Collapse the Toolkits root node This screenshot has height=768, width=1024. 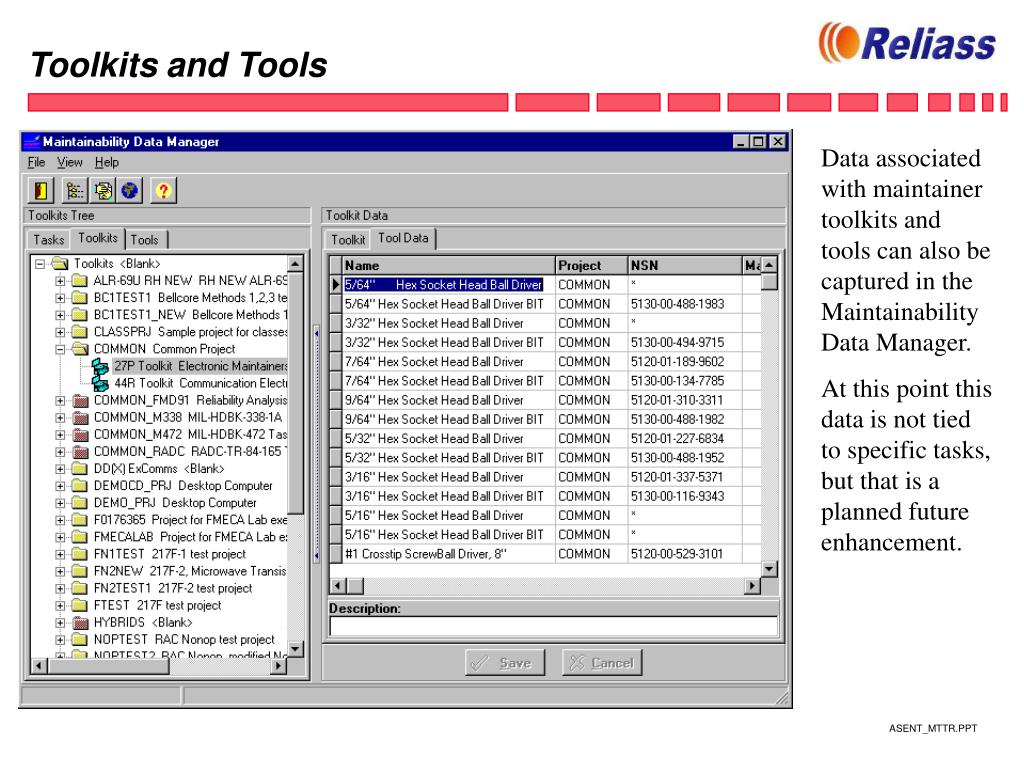coord(40,264)
